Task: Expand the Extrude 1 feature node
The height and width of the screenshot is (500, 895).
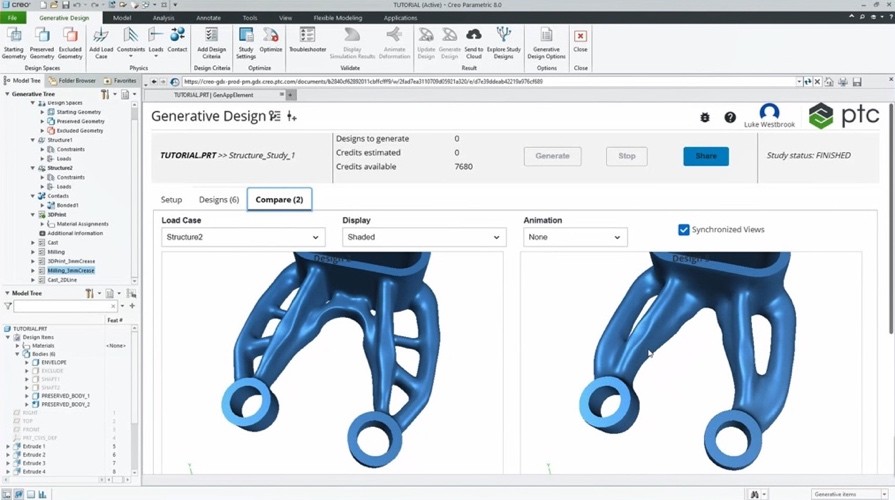Action: coord(8,446)
